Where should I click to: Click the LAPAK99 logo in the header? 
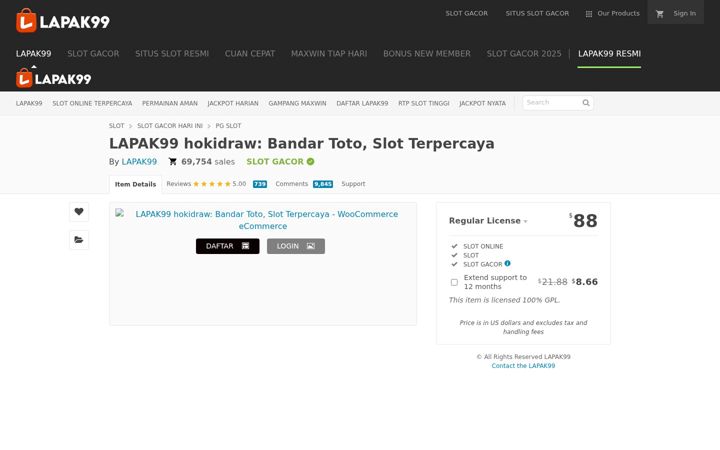(63, 21)
